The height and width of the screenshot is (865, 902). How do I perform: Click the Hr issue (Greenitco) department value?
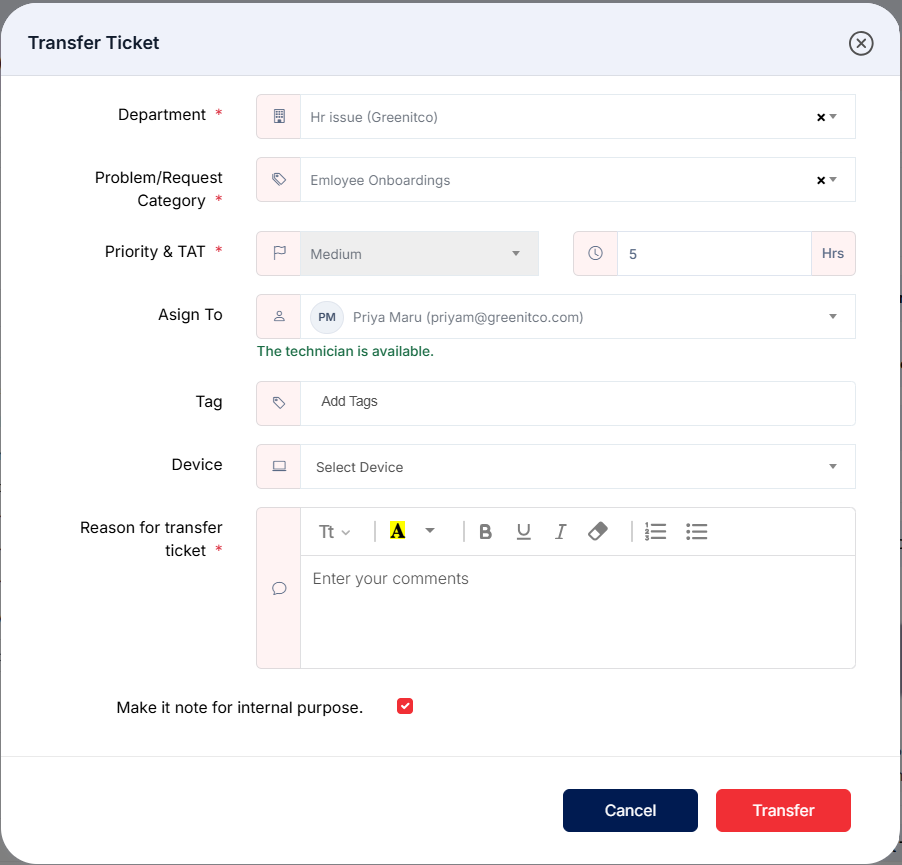click(x=374, y=117)
